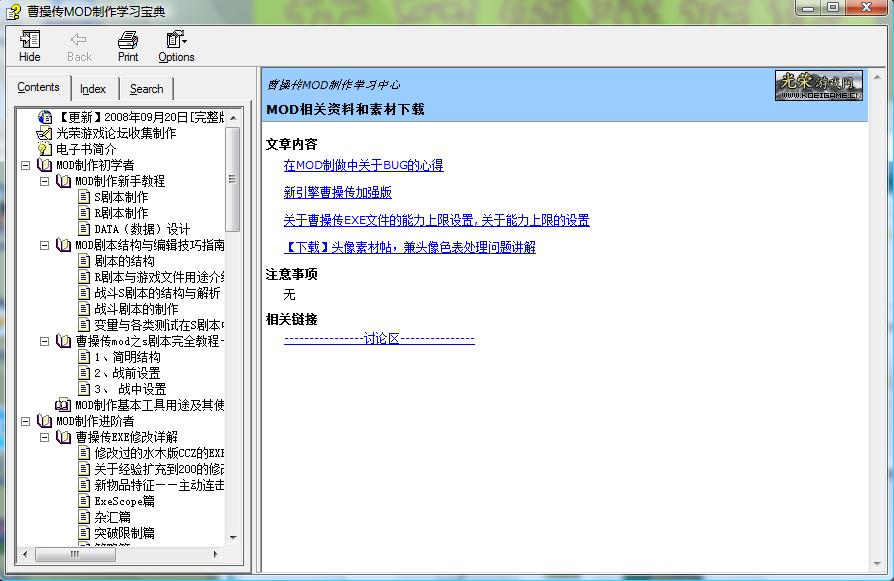Select the 【更新】2008年09月20日 tree entry

(x=140, y=117)
